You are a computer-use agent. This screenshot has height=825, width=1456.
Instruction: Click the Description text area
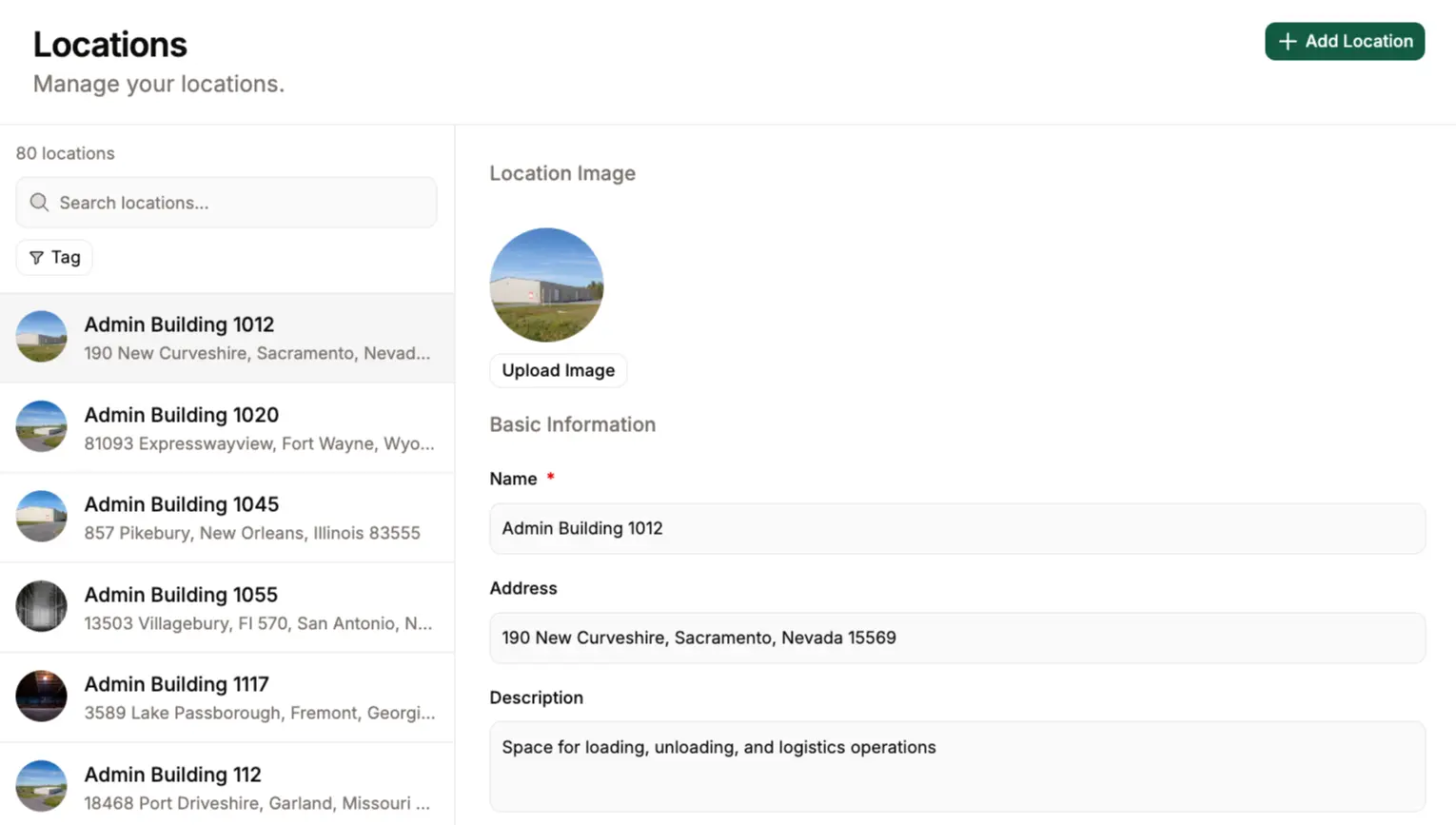[956, 766]
